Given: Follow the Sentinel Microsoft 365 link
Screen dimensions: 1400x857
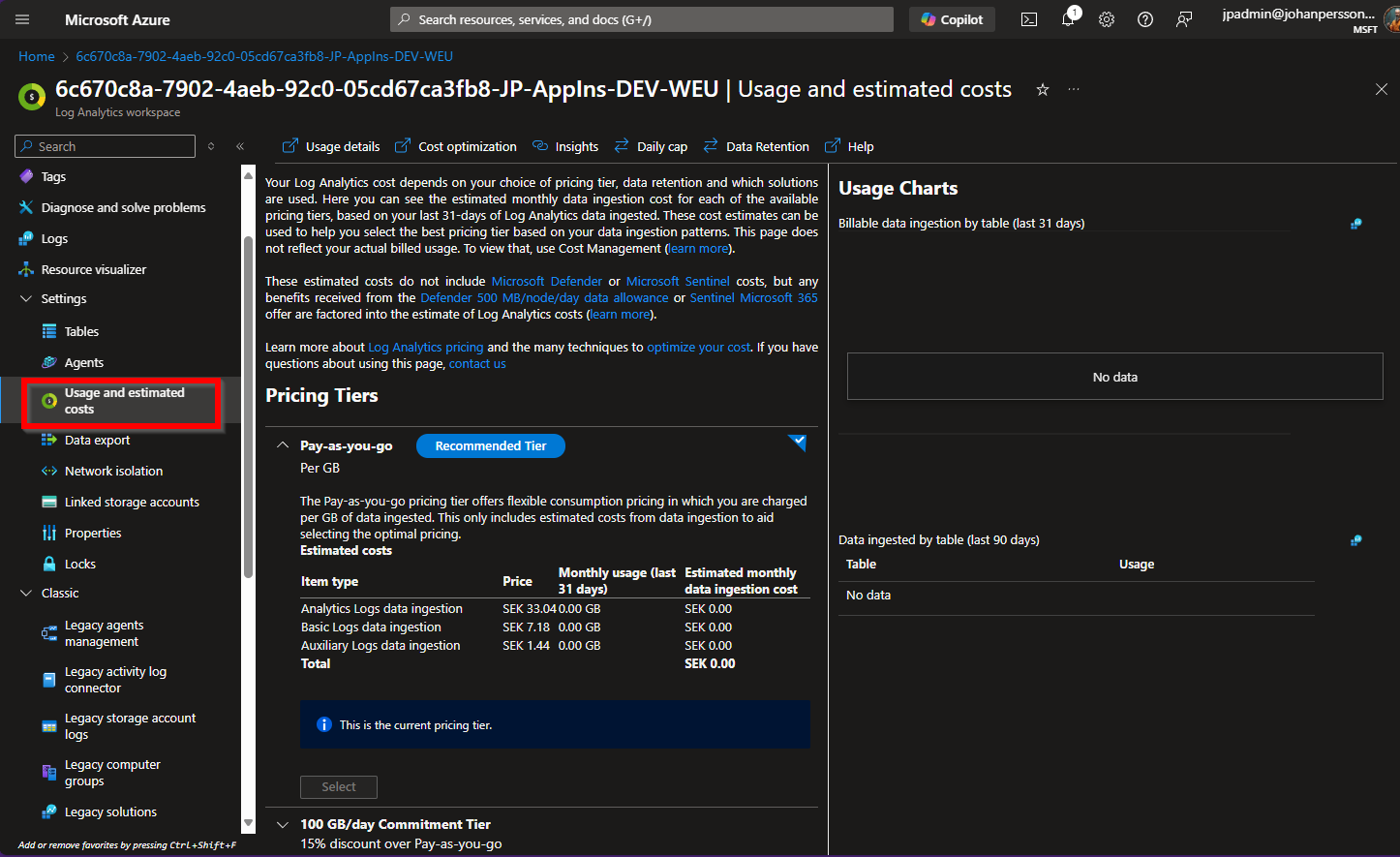Looking at the screenshot, I should pyautogui.click(x=753, y=297).
